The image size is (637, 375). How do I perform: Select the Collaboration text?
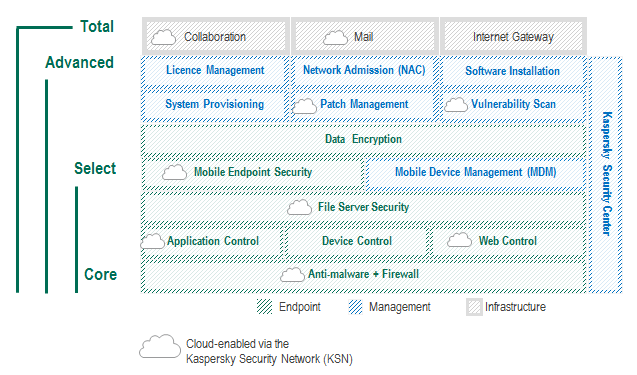[x=215, y=37]
